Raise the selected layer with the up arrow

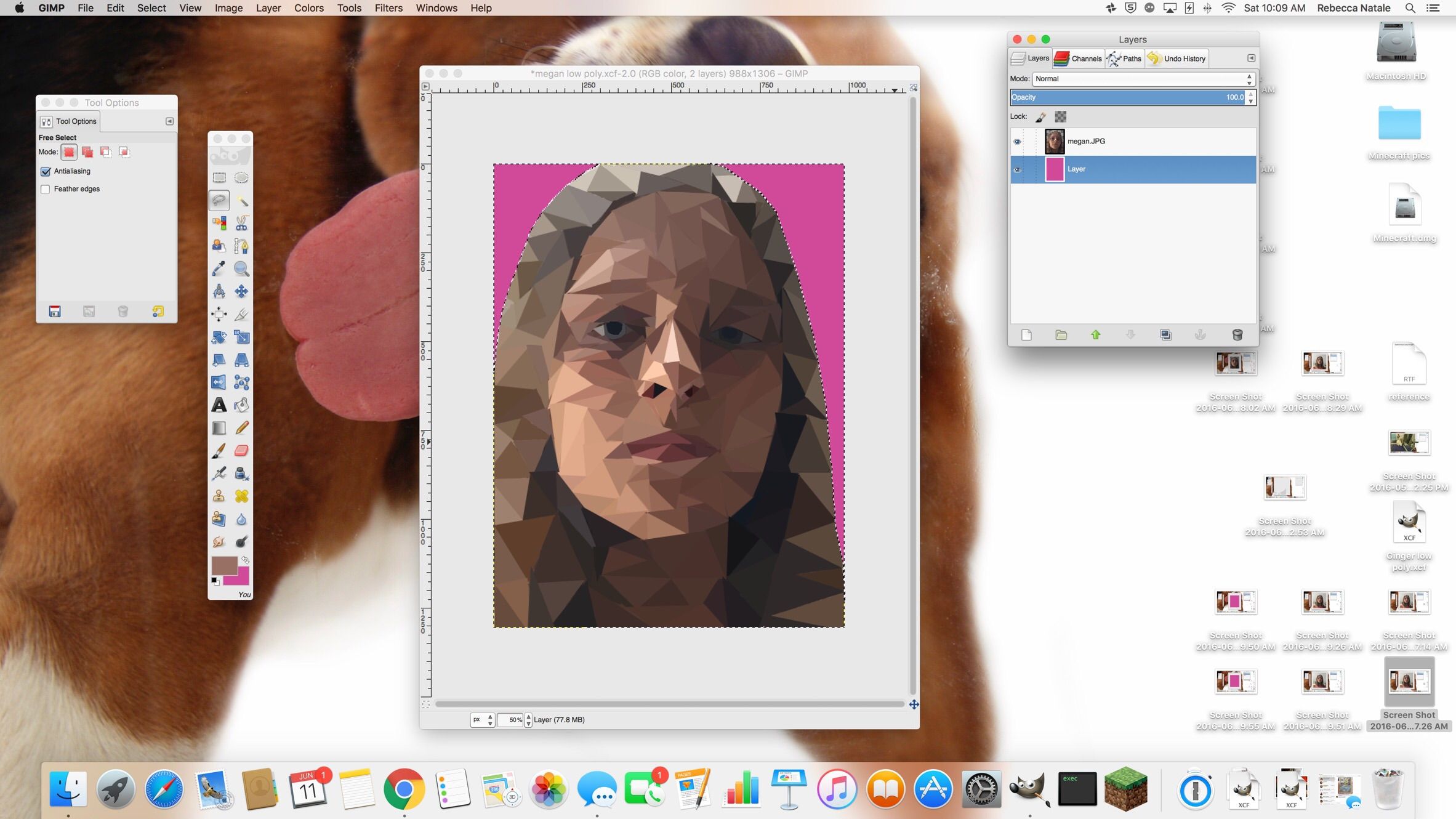(x=1095, y=335)
